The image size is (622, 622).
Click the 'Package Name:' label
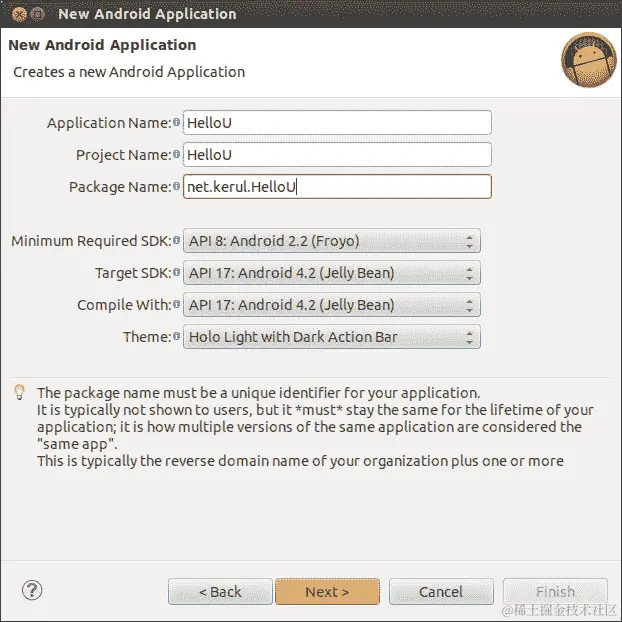pyautogui.click(x=120, y=187)
